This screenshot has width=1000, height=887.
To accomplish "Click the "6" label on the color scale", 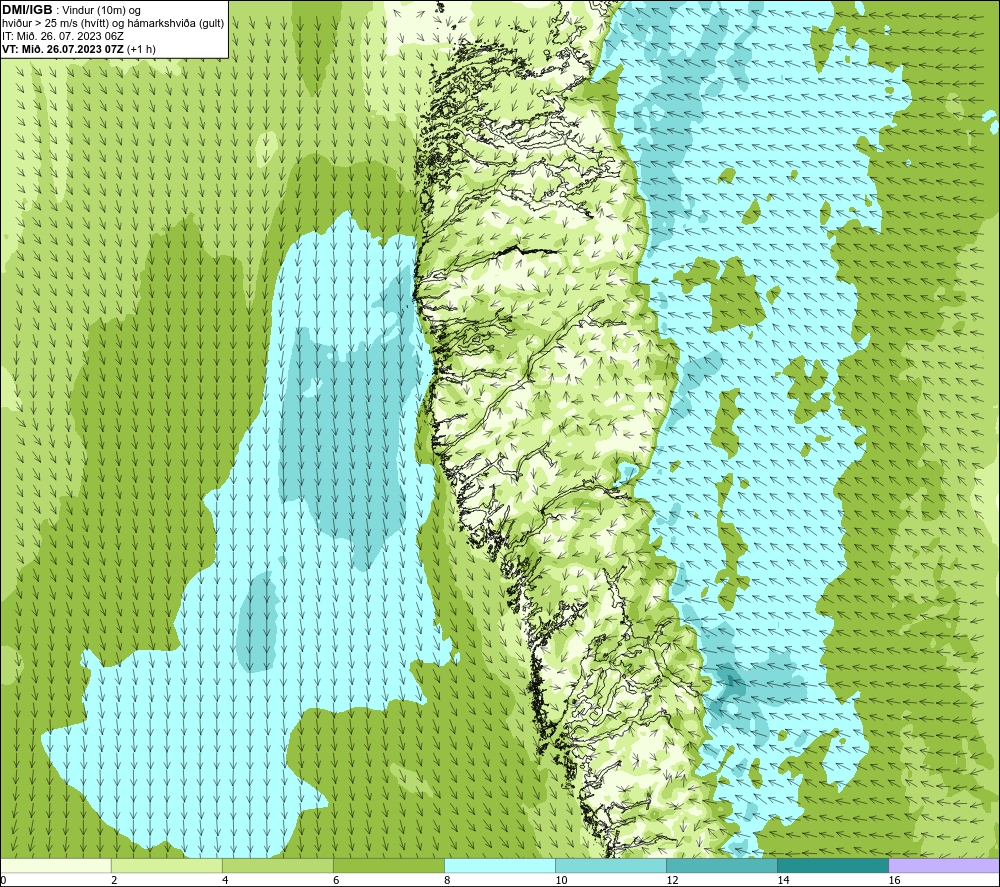I will [336, 881].
